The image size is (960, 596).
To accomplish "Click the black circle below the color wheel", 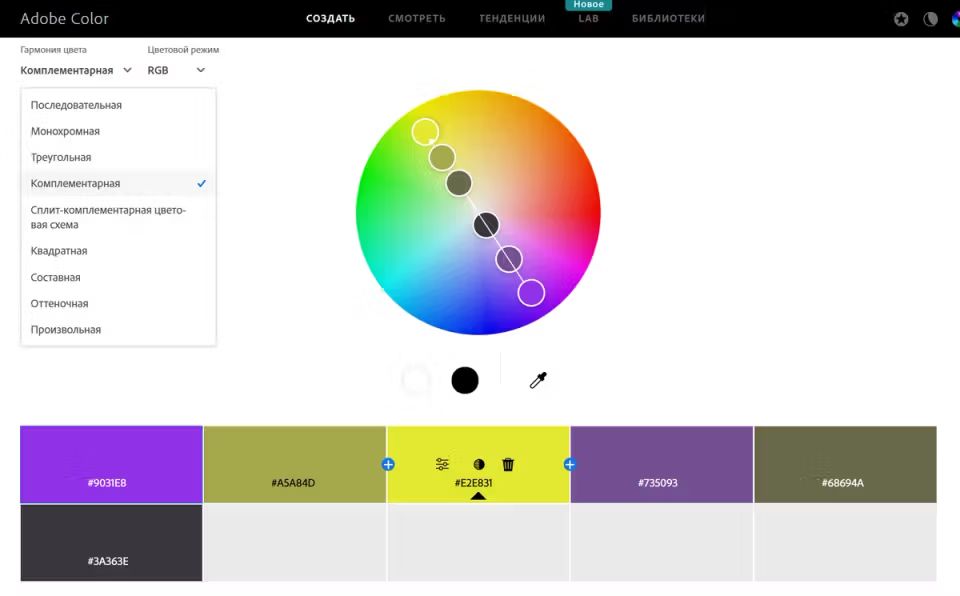I will pyautogui.click(x=465, y=380).
